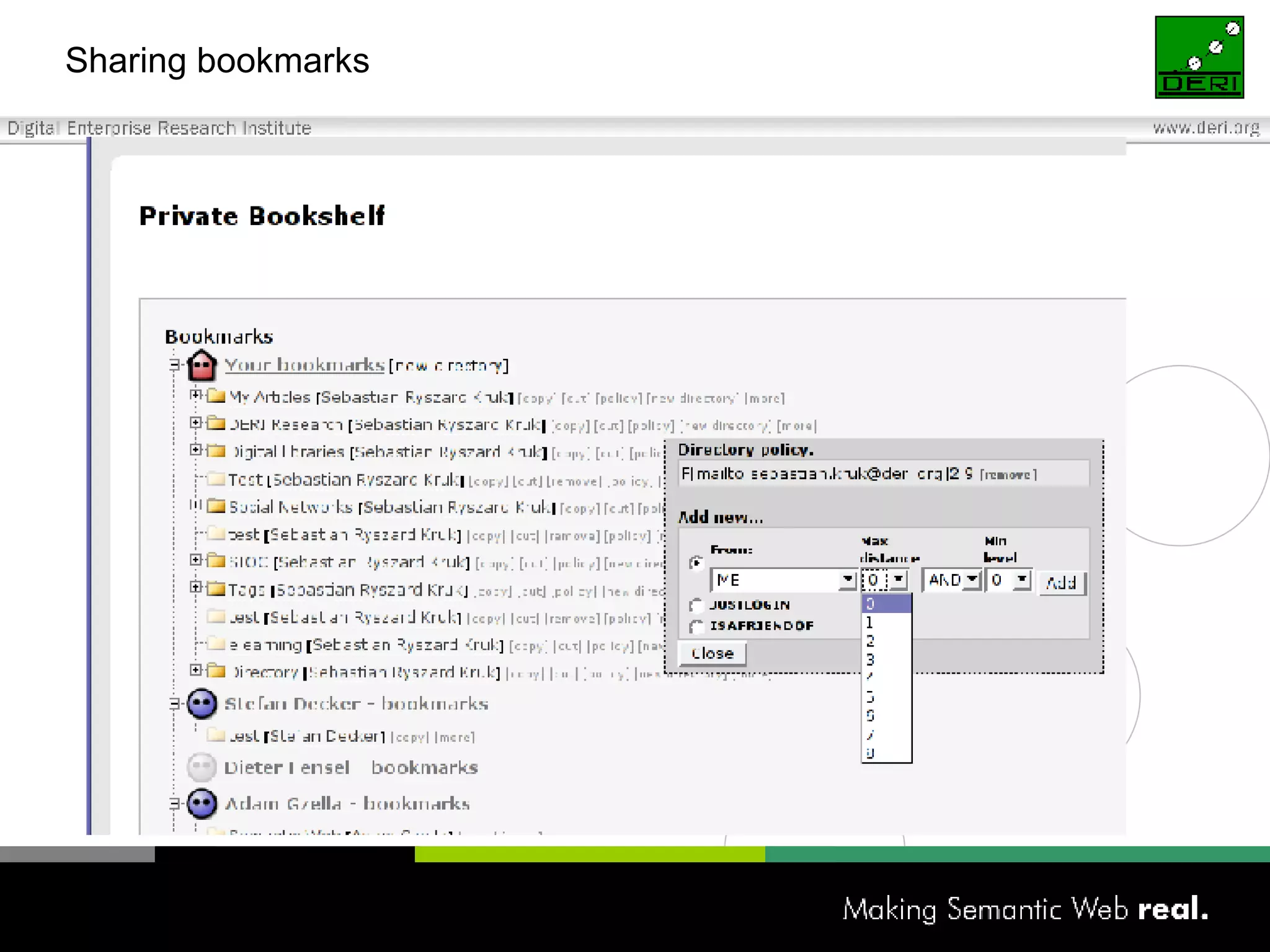Viewport: 1270px width, 952px height.
Task: Click more on the DERI Research row
Action: click(x=797, y=426)
